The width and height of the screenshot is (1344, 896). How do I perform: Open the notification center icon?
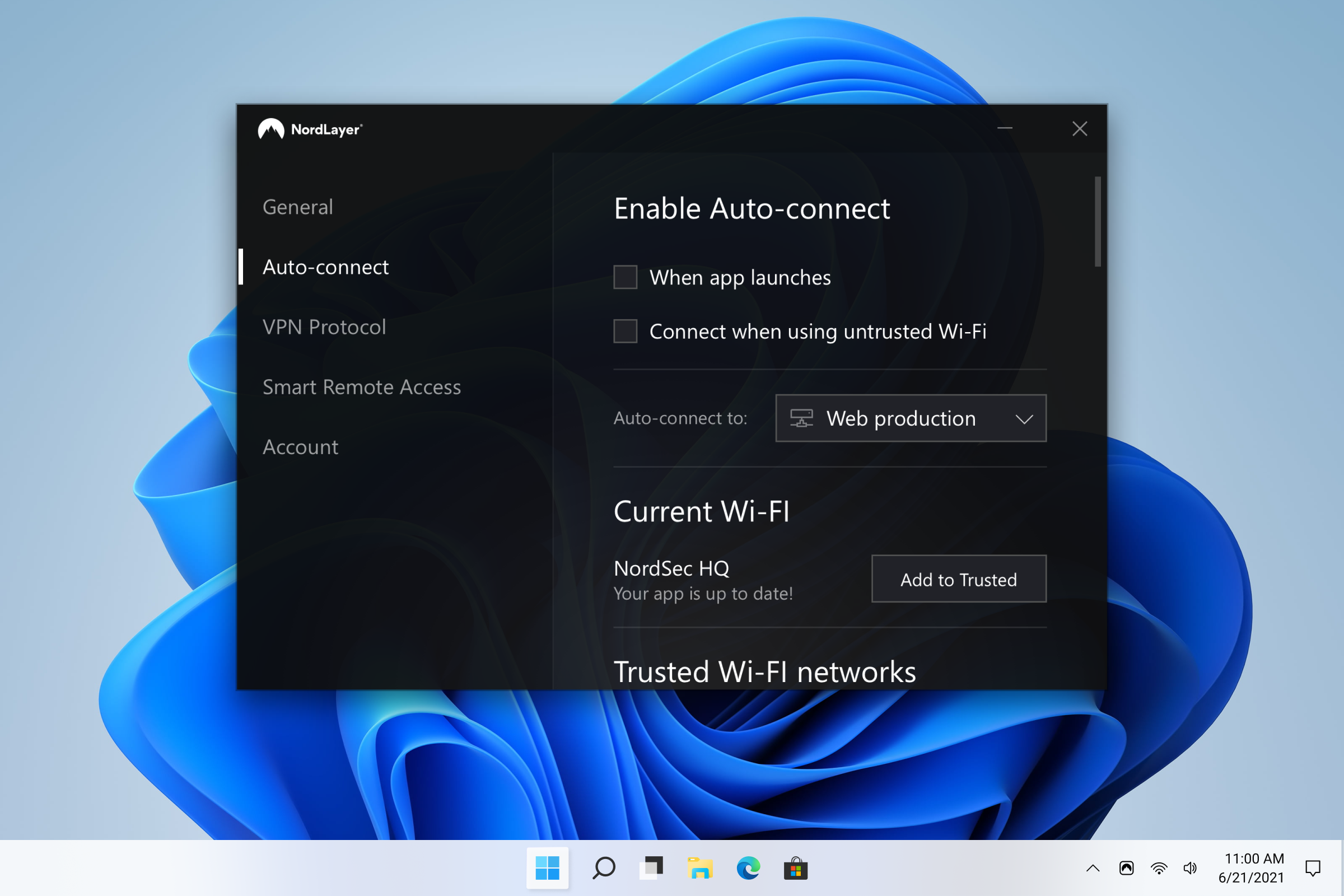click(1313, 869)
